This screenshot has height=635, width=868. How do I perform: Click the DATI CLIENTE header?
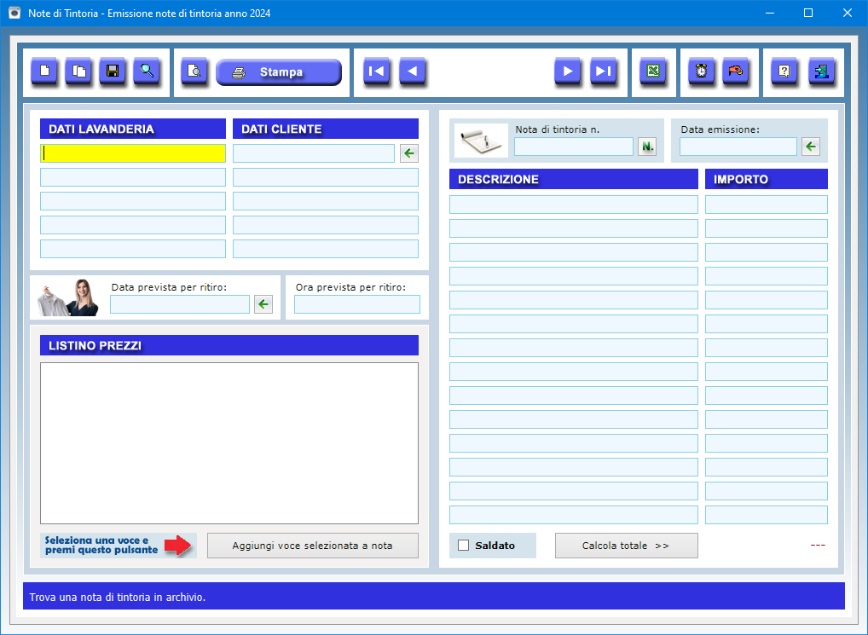coord(326,128)
